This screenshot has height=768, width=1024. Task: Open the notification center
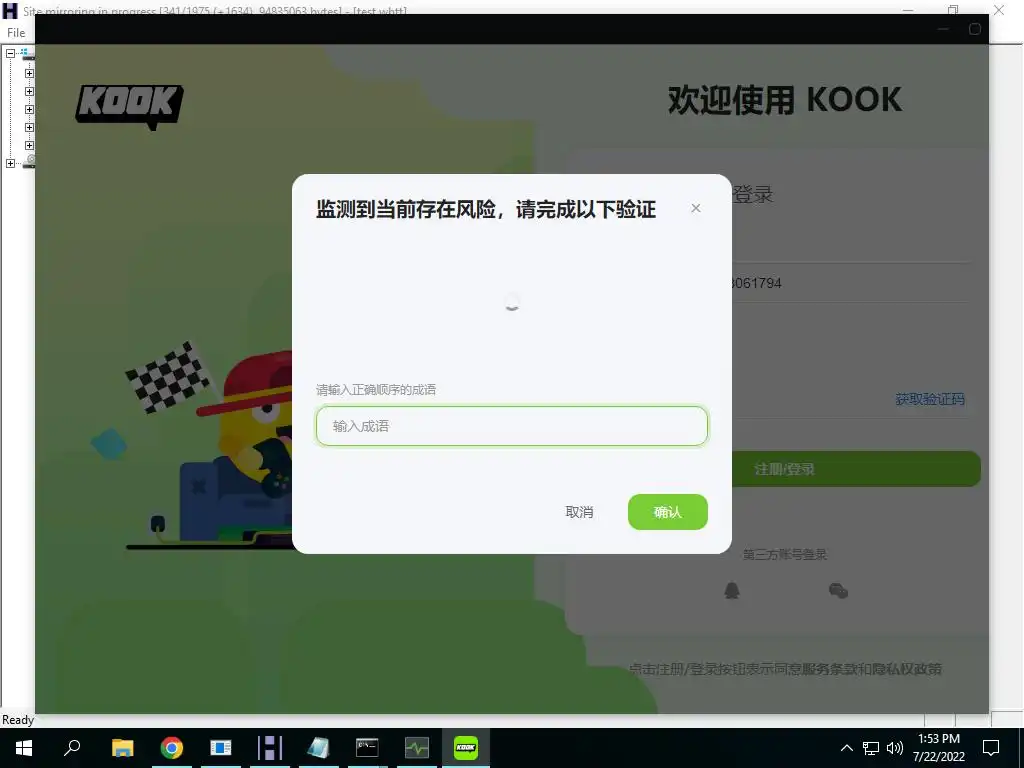(991, 748)
